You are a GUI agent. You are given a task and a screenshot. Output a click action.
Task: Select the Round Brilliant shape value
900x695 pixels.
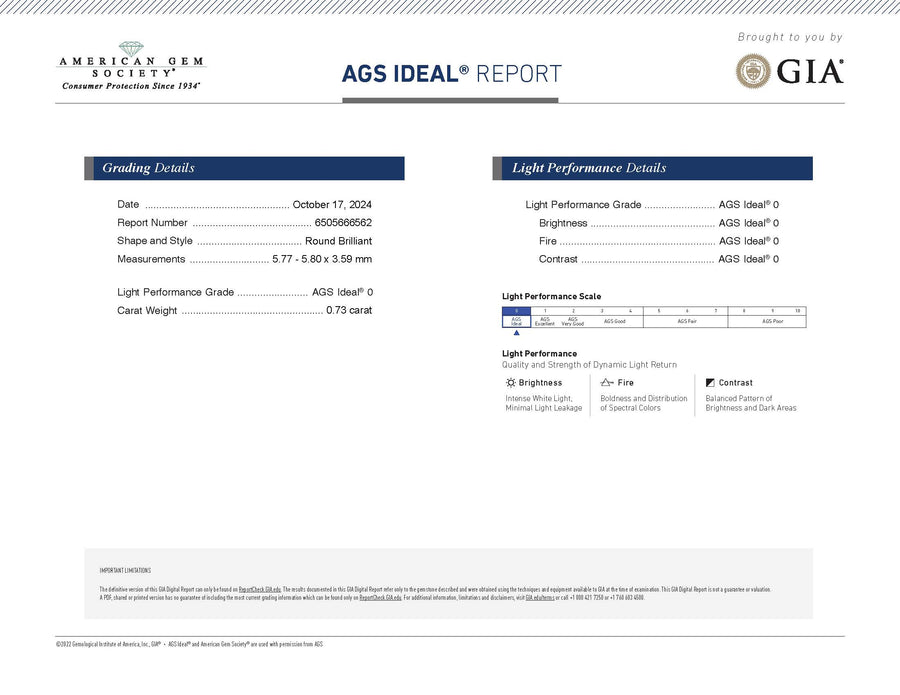pos(338,241)
